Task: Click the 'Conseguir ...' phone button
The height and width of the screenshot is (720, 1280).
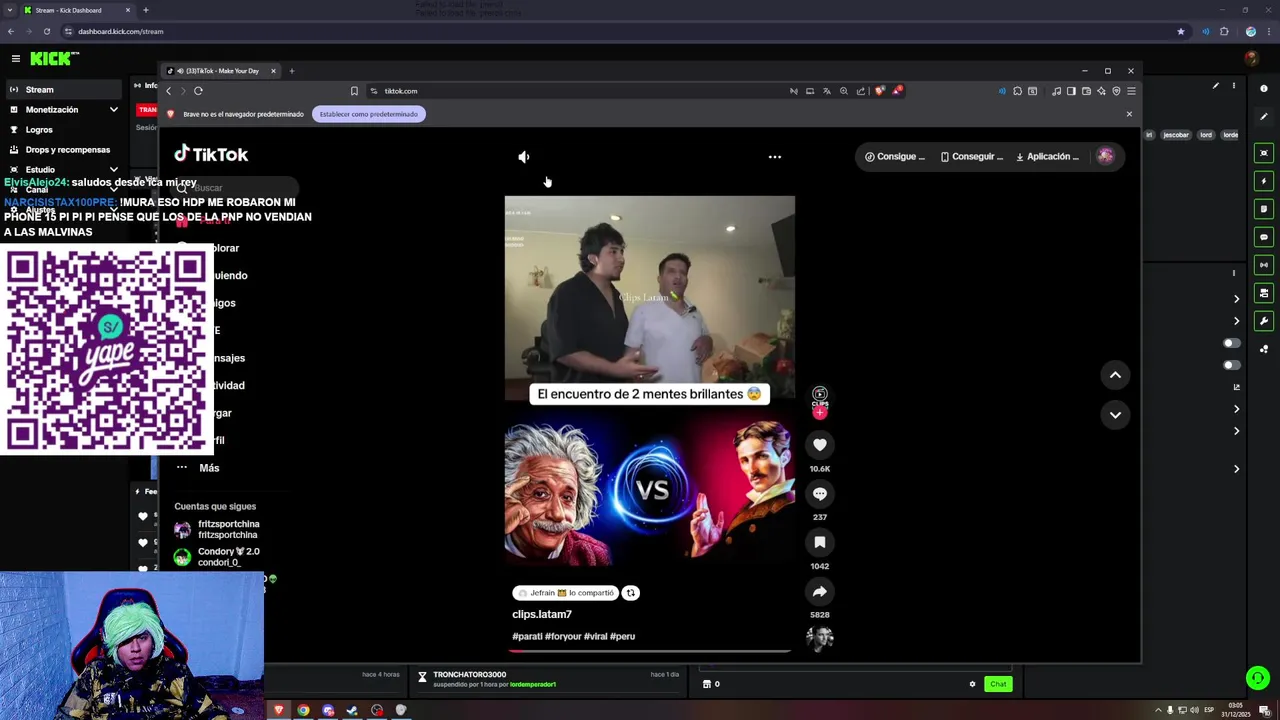Action: (972, 157)
